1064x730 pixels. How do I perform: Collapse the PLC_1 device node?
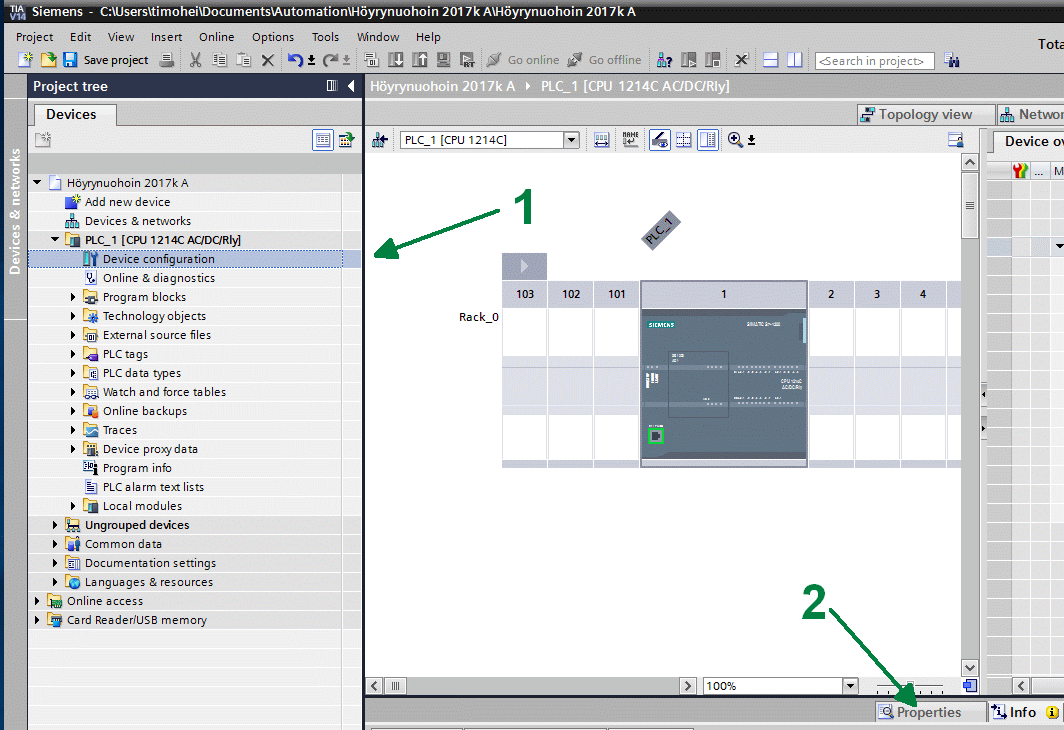(x=55, y=239)
